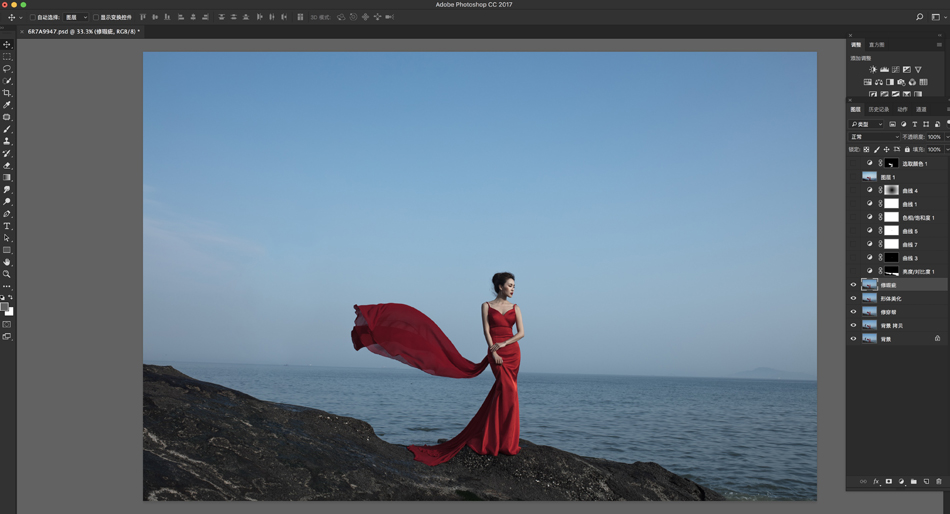950x514 pixels.
Task: Open the 图层 auto-select target dropdown
Action: 76,17
